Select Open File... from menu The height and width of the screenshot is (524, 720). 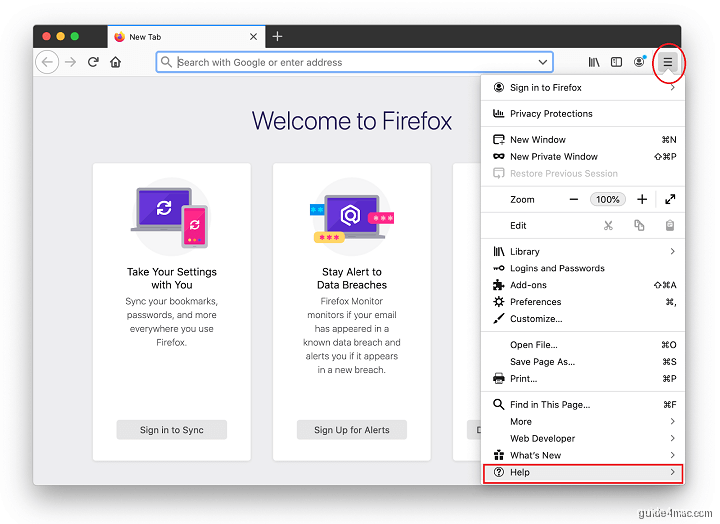tap(583, 345)
